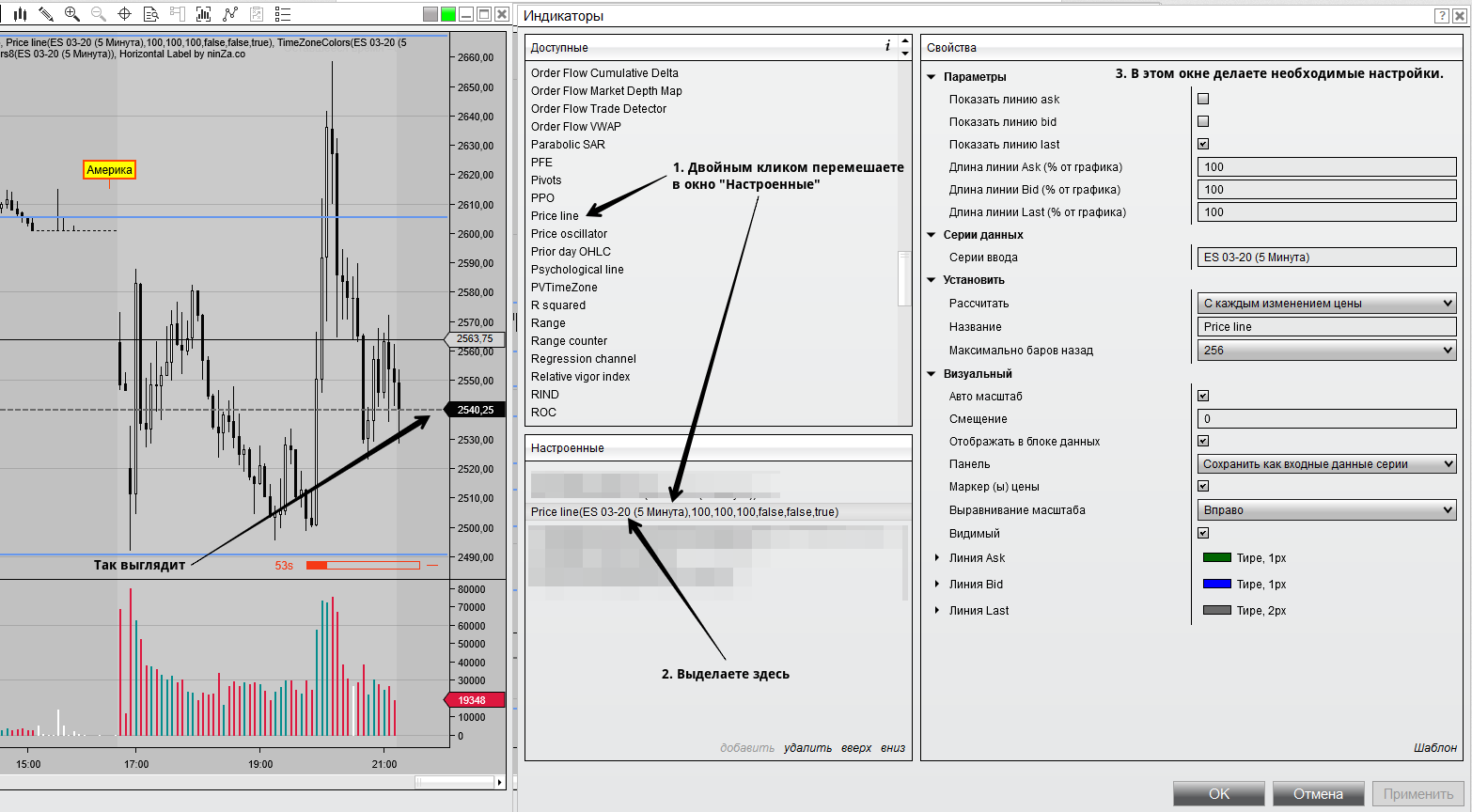
Task: Click 'Длина линии Ask' input field
Action: (x=1327, y=167)
